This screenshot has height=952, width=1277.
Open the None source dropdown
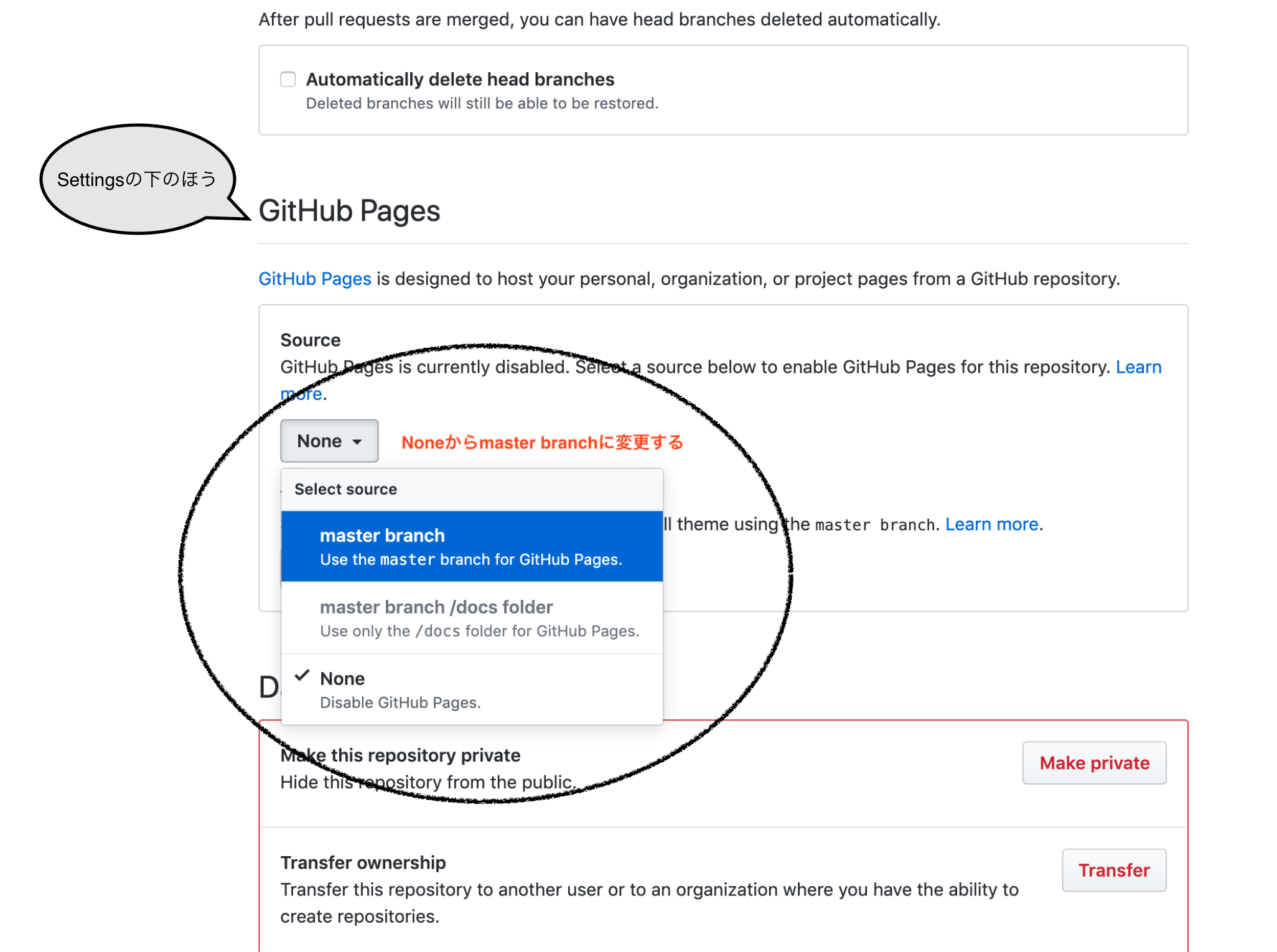[329, 441]
